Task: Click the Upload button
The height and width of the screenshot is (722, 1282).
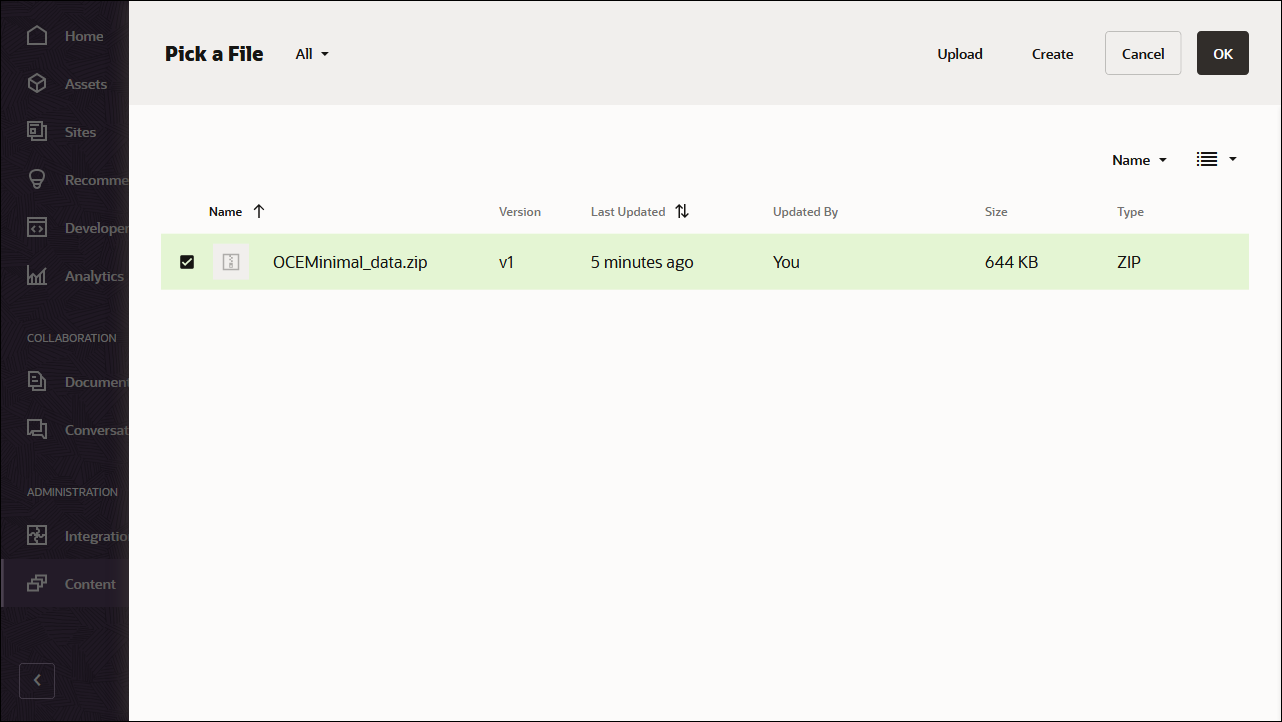Action: [x=959, y=54]
